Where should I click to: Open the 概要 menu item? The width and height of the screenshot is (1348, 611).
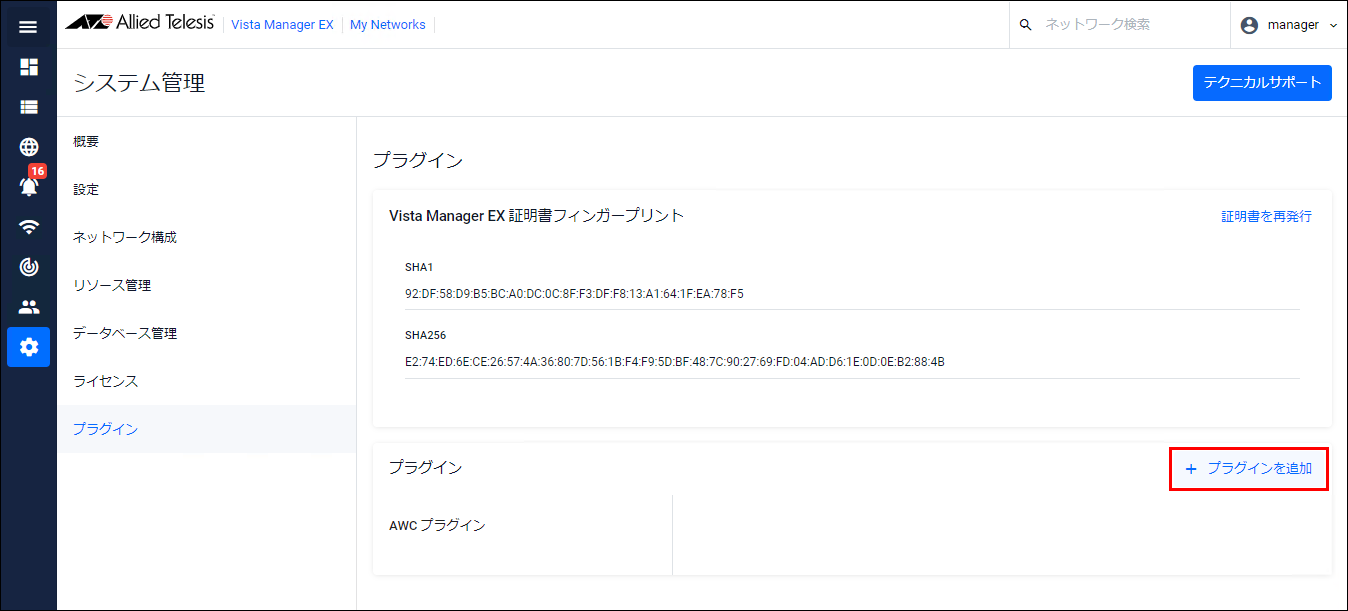tap(86, 142)
